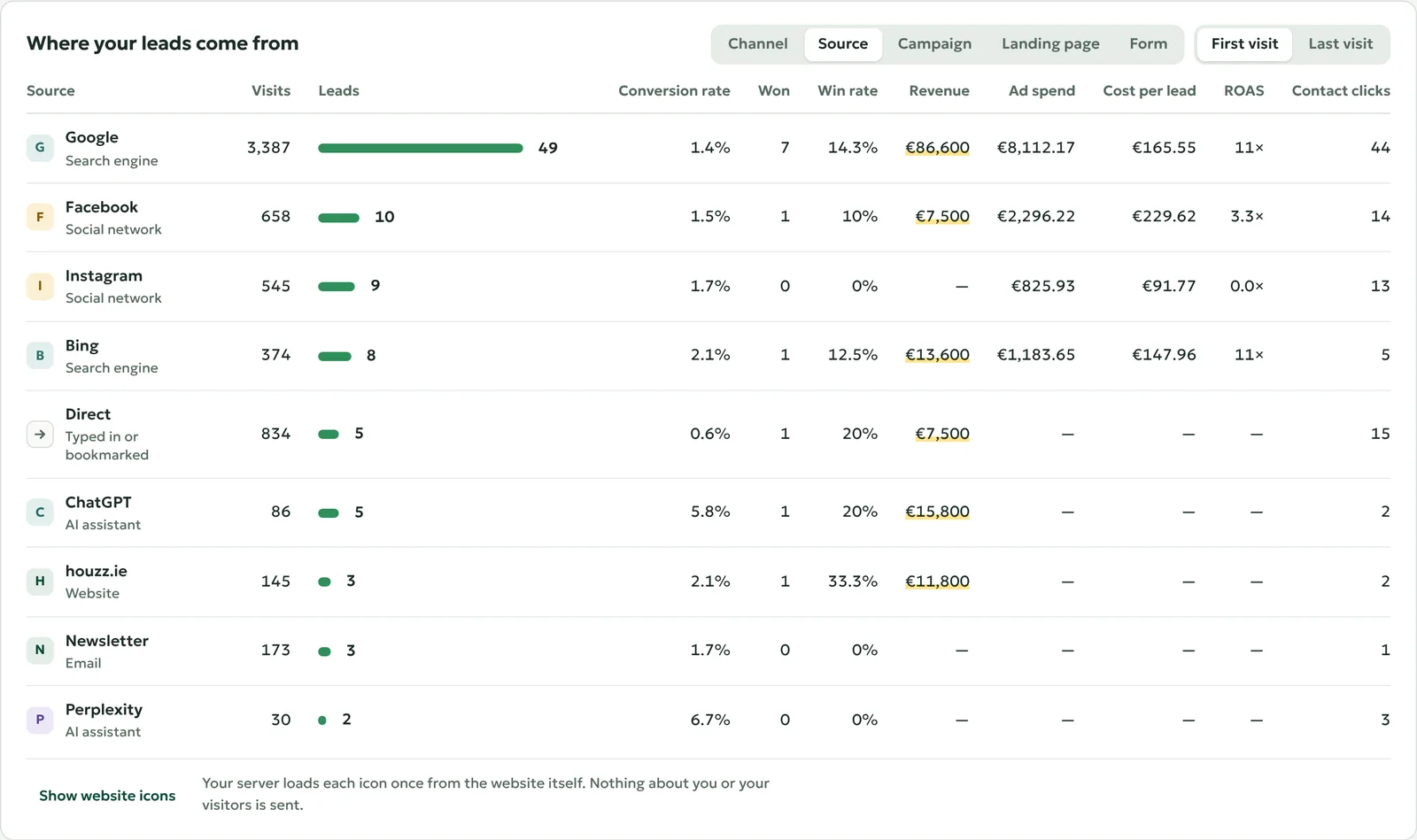Click the Contact clicks column header
1417x840 pixels.
tap(1341, 91)
